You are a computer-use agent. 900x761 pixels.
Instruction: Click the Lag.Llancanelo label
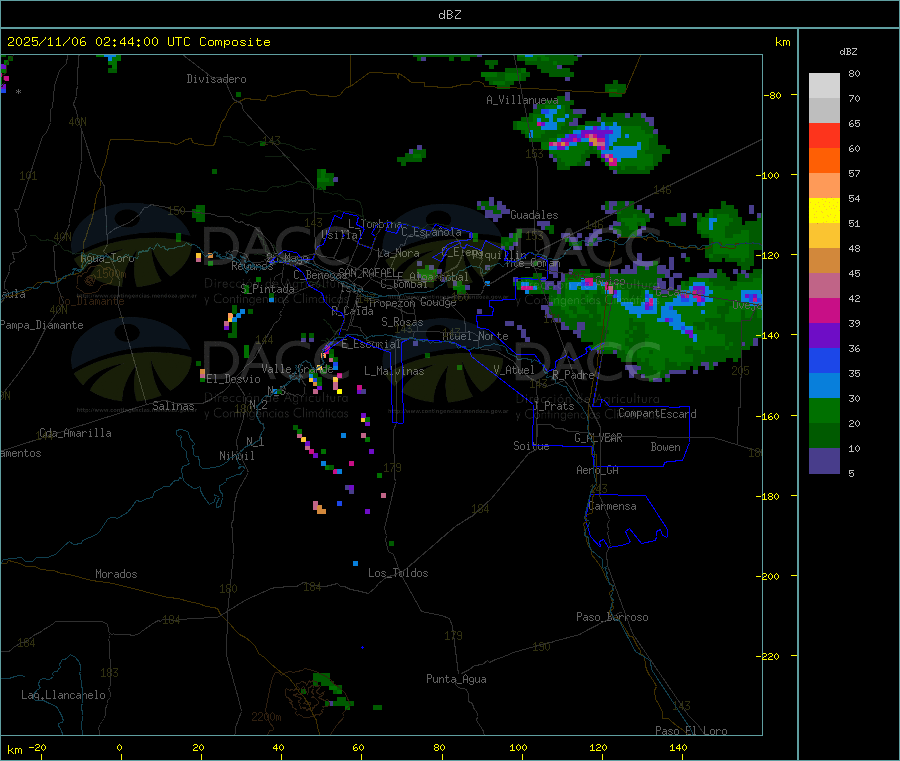click(x=63, y=696)
